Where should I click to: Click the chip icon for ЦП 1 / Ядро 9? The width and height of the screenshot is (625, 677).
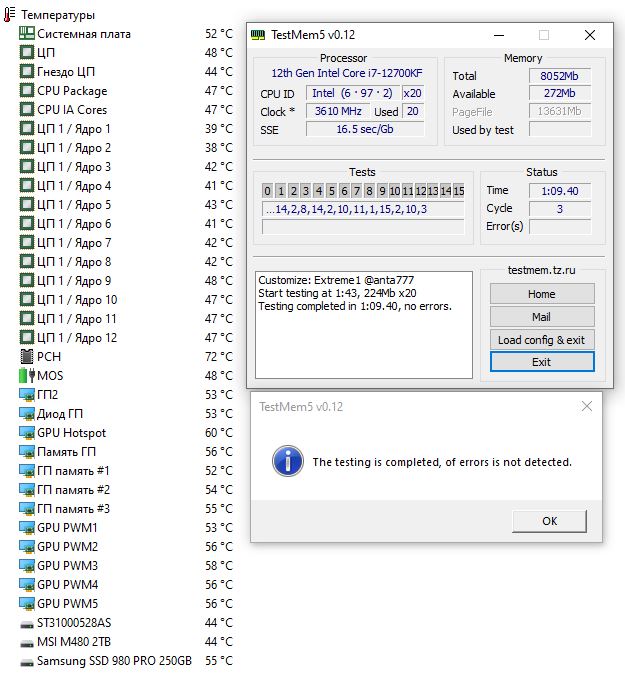(x=27, y=281)
